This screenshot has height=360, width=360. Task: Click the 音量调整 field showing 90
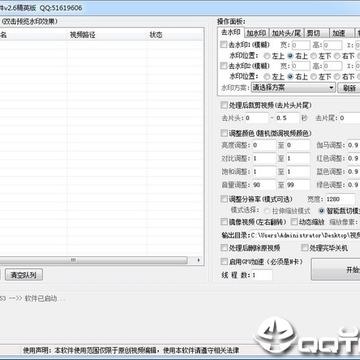point(264,185)
